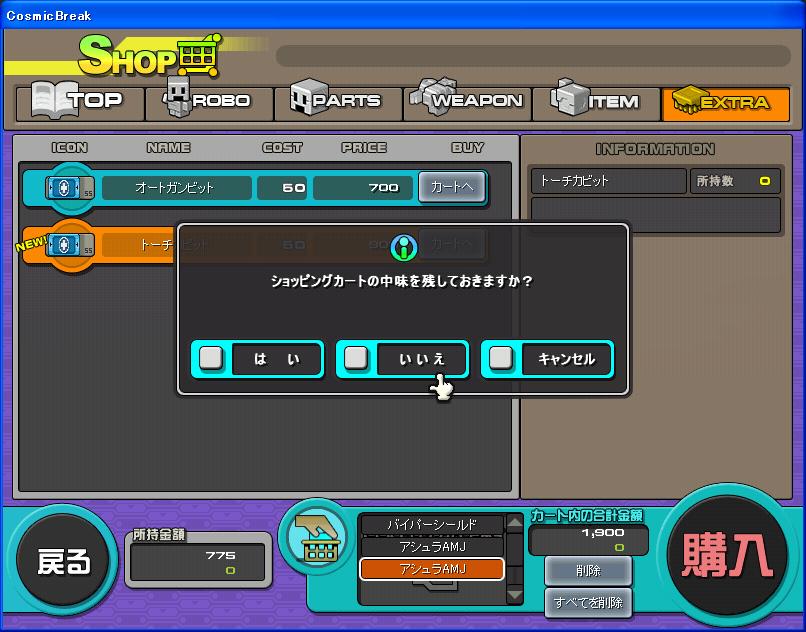Select バイパーシールド in the cart list
806x632 pixels.
432,525
